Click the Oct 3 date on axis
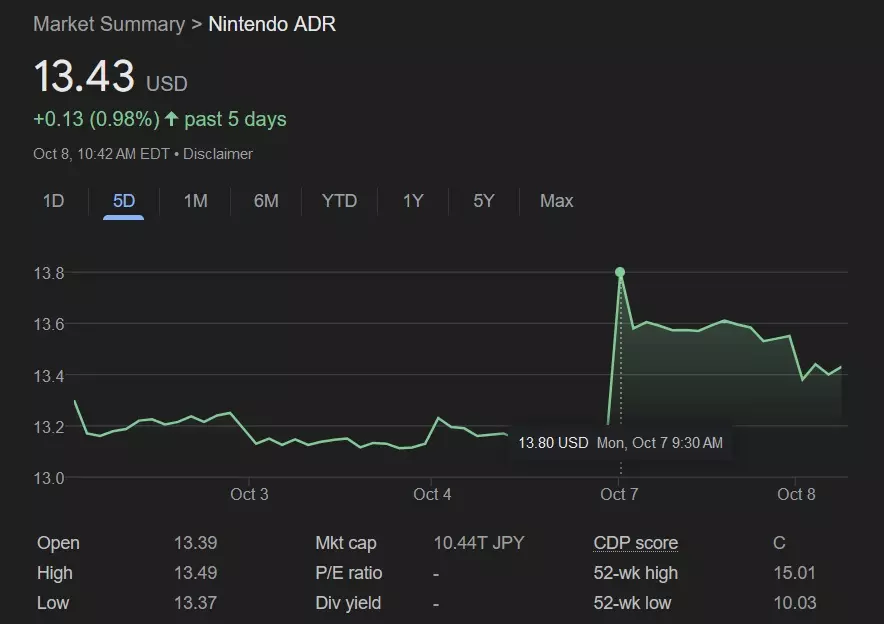 click(x=249, y=494)
